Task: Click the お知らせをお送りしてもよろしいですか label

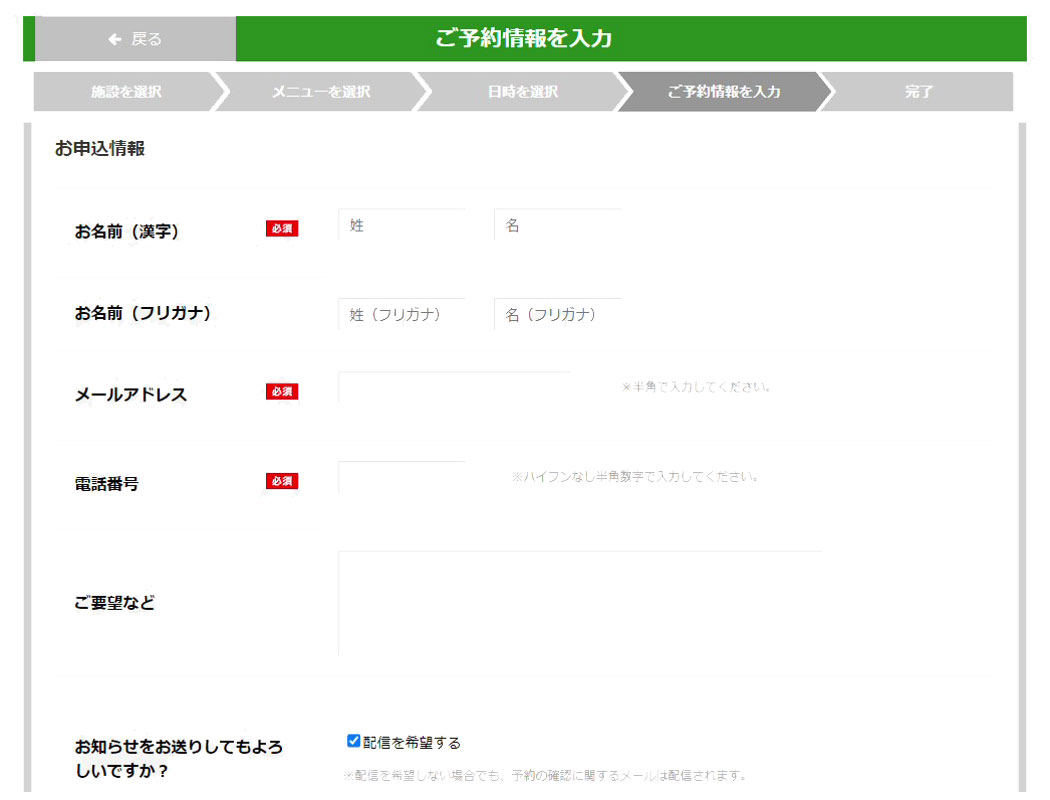Action: click(x=179, y=759)
